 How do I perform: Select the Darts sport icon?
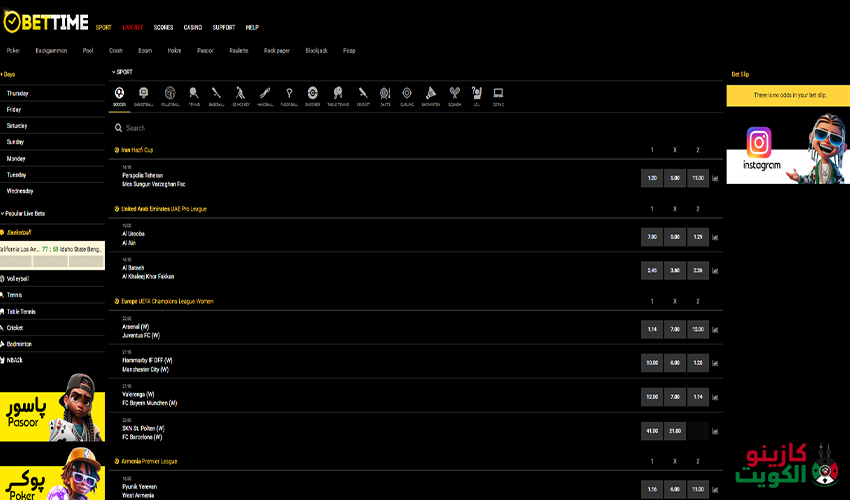click(386, 95)
